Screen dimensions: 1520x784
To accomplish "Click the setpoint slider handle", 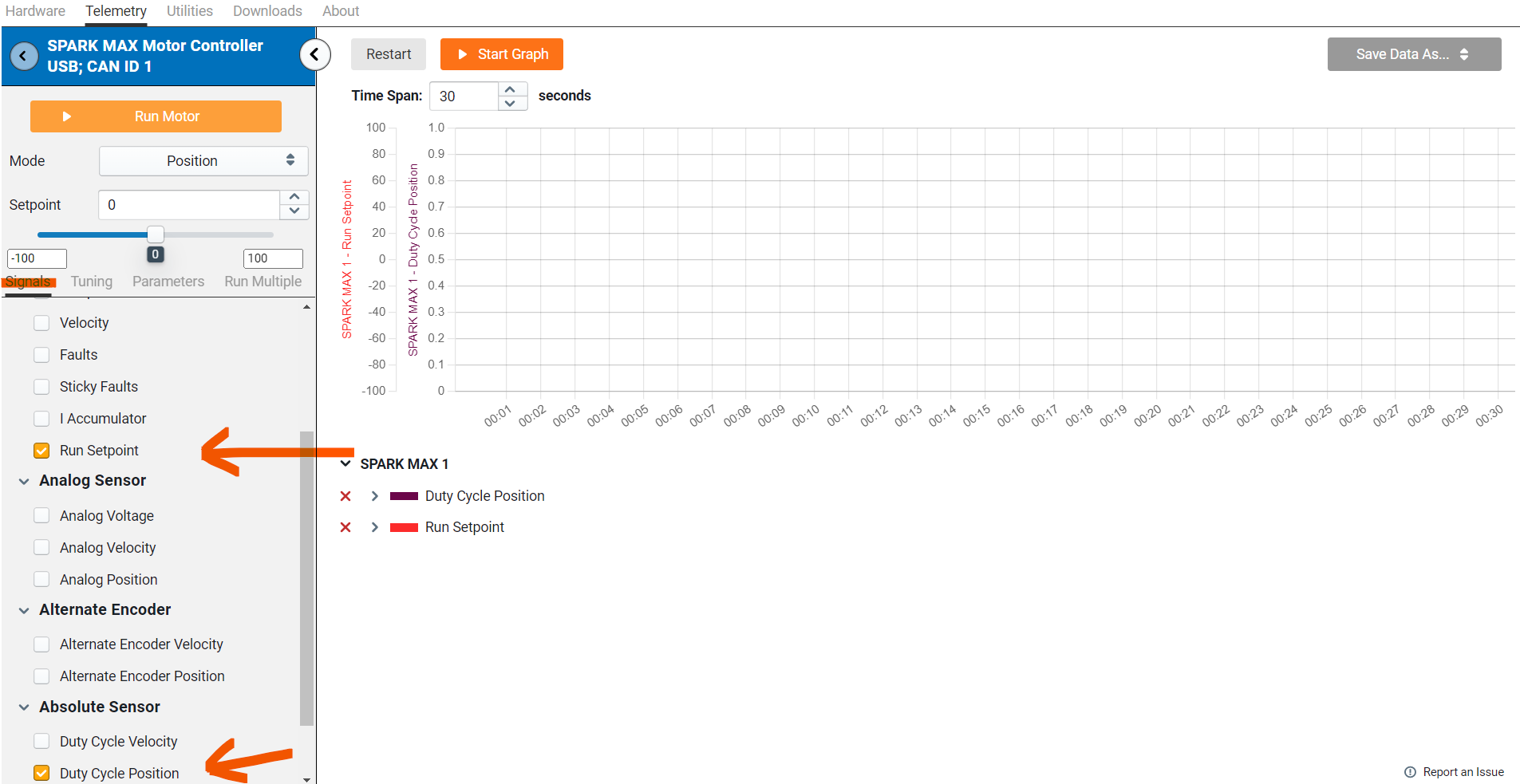I will pos(156,234).
